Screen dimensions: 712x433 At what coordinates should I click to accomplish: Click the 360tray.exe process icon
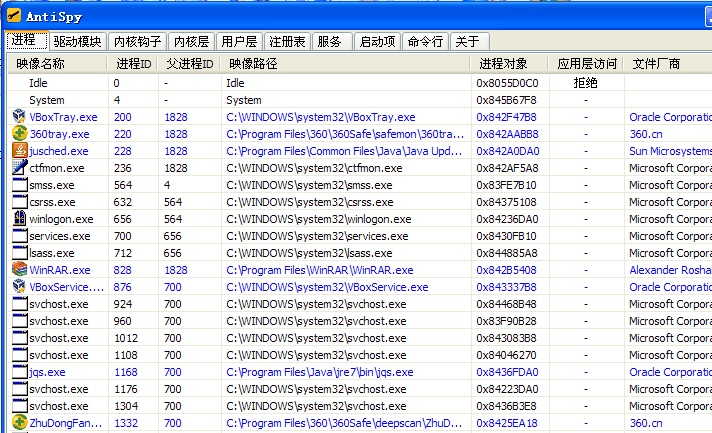pyautogui.click(x=19, y=134)
